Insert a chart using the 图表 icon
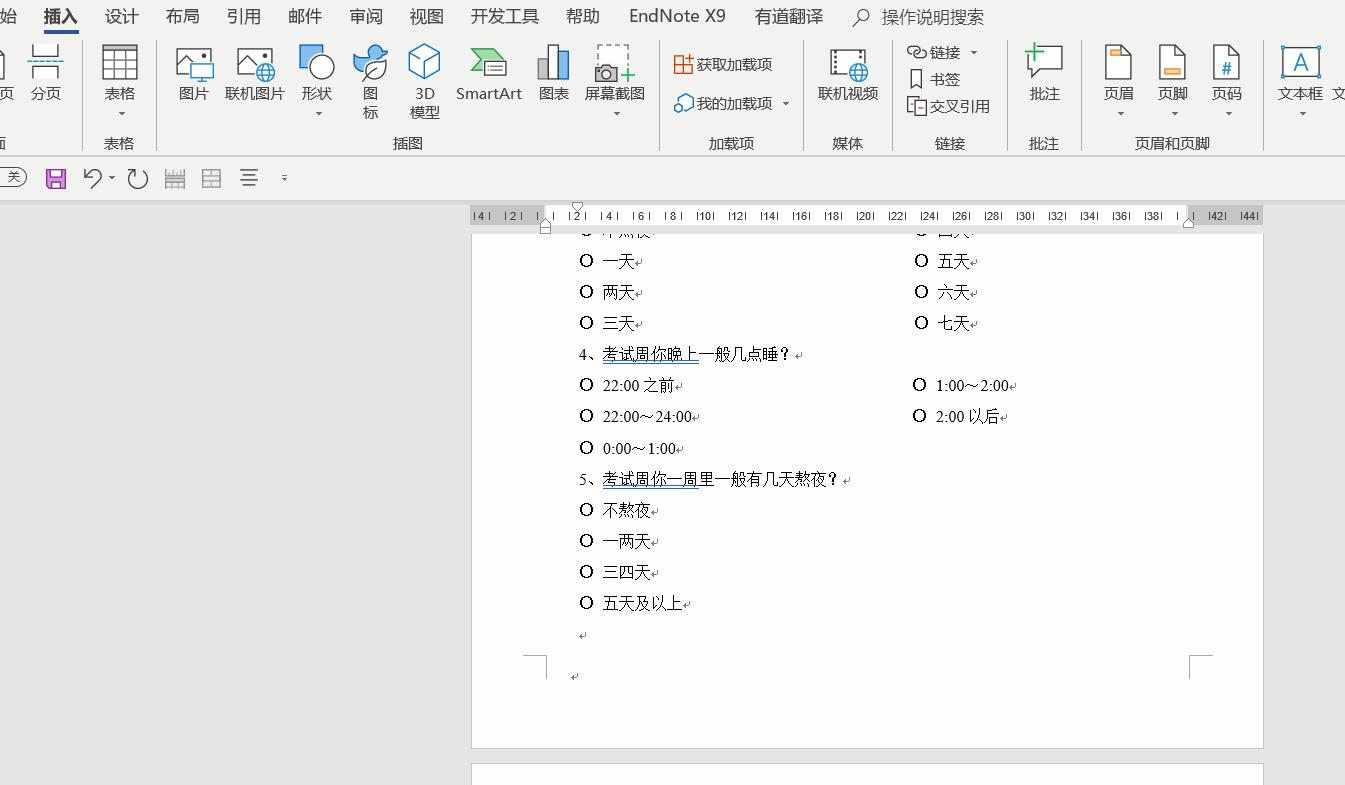The height and width of the screenshot is (785, 1345). pos(552,75)
